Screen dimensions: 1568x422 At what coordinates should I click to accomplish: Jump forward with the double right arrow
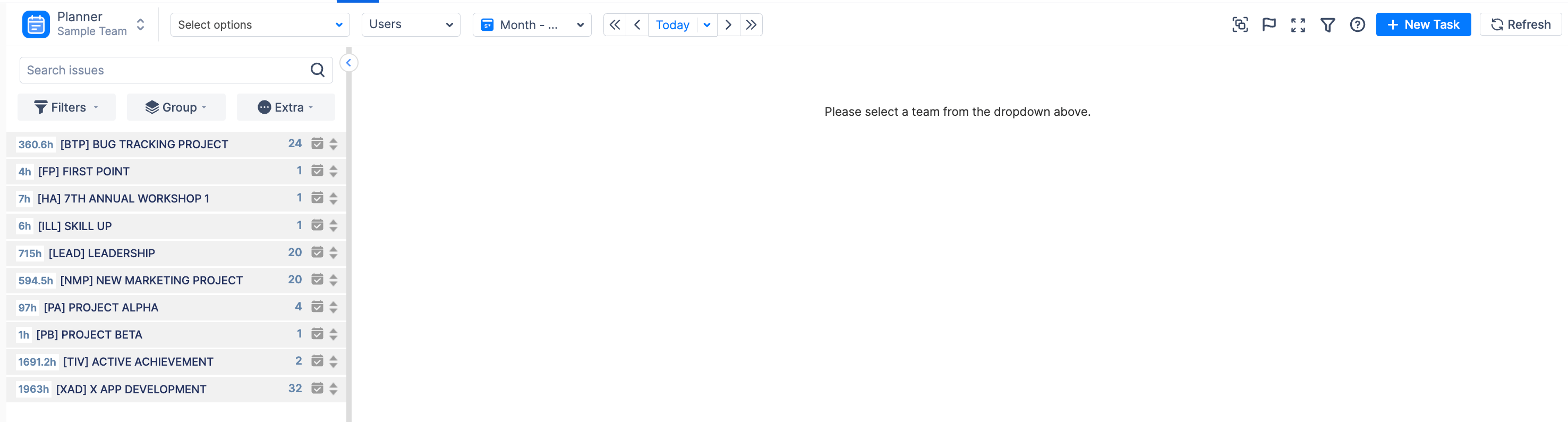pyautogui.click(x=751, y=25)
